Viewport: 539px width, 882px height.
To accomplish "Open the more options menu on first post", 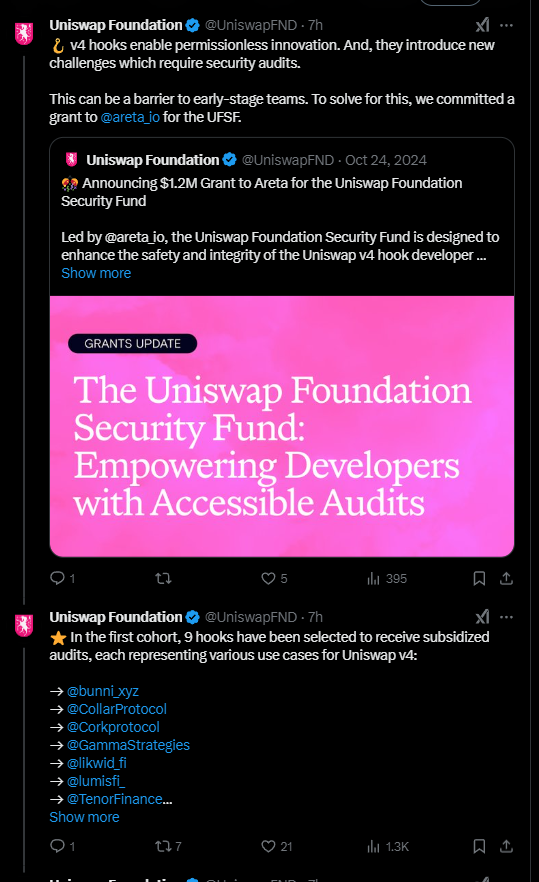I will pos(506,25).
